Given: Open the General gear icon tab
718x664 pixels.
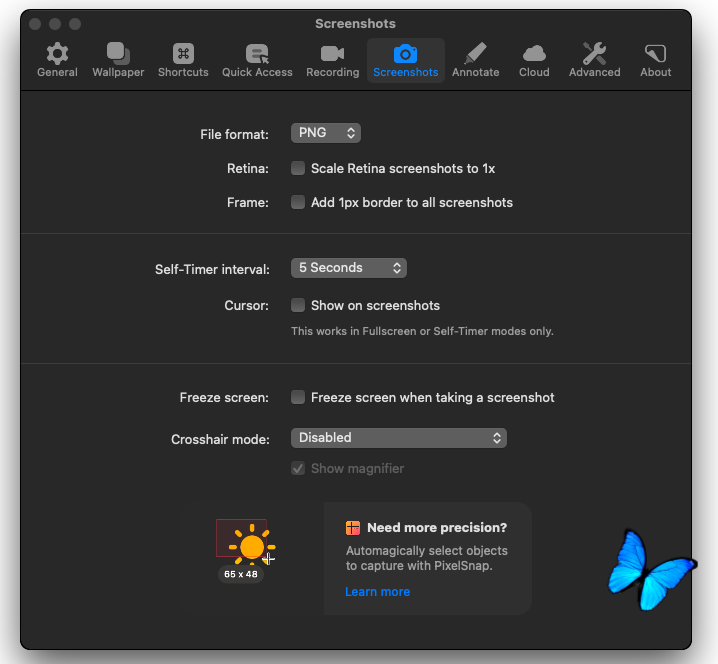Looking at the screenshot, I should click(57, 54).
